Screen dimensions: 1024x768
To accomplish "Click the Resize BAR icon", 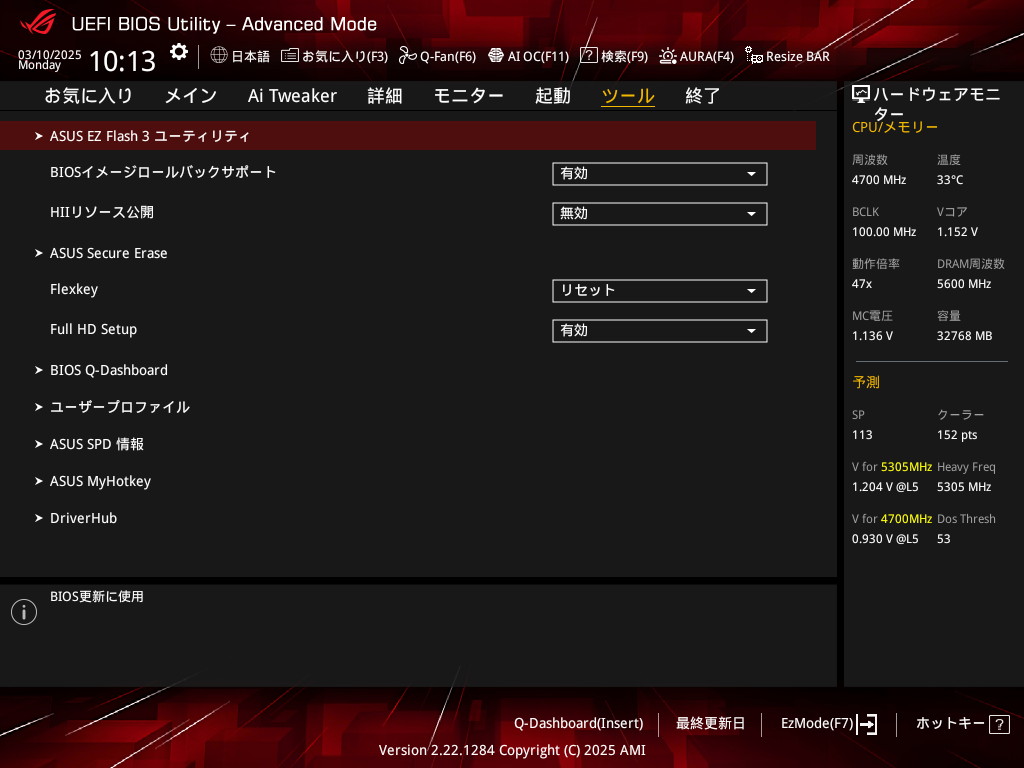I will click(754, 56).
